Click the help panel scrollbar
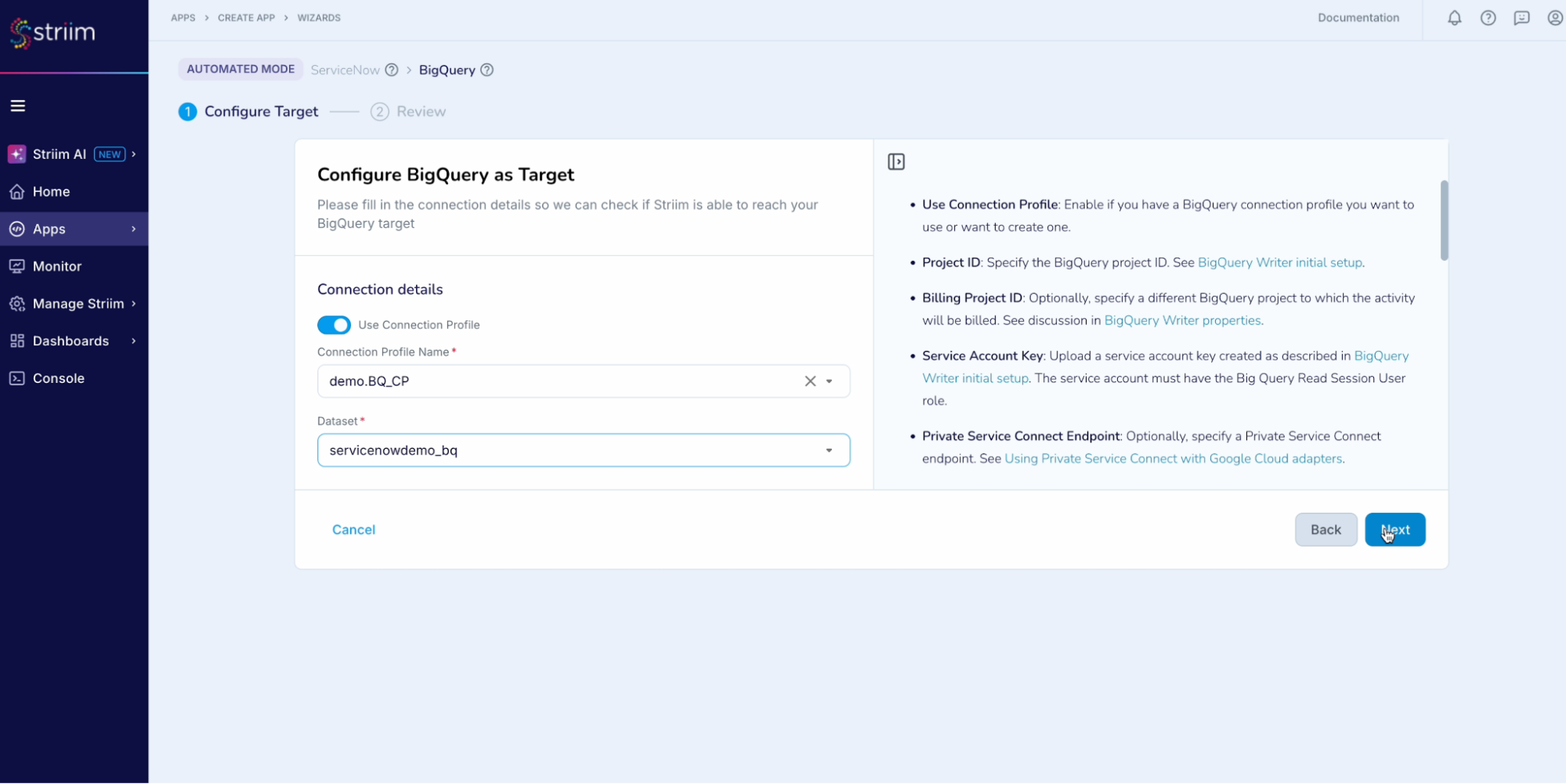 tap(1444, 221)
